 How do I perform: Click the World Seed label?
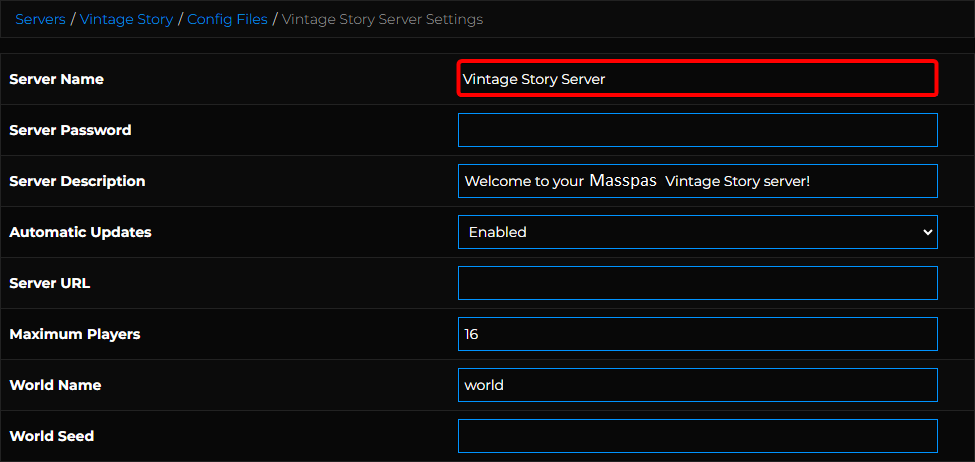click(51, 436)
